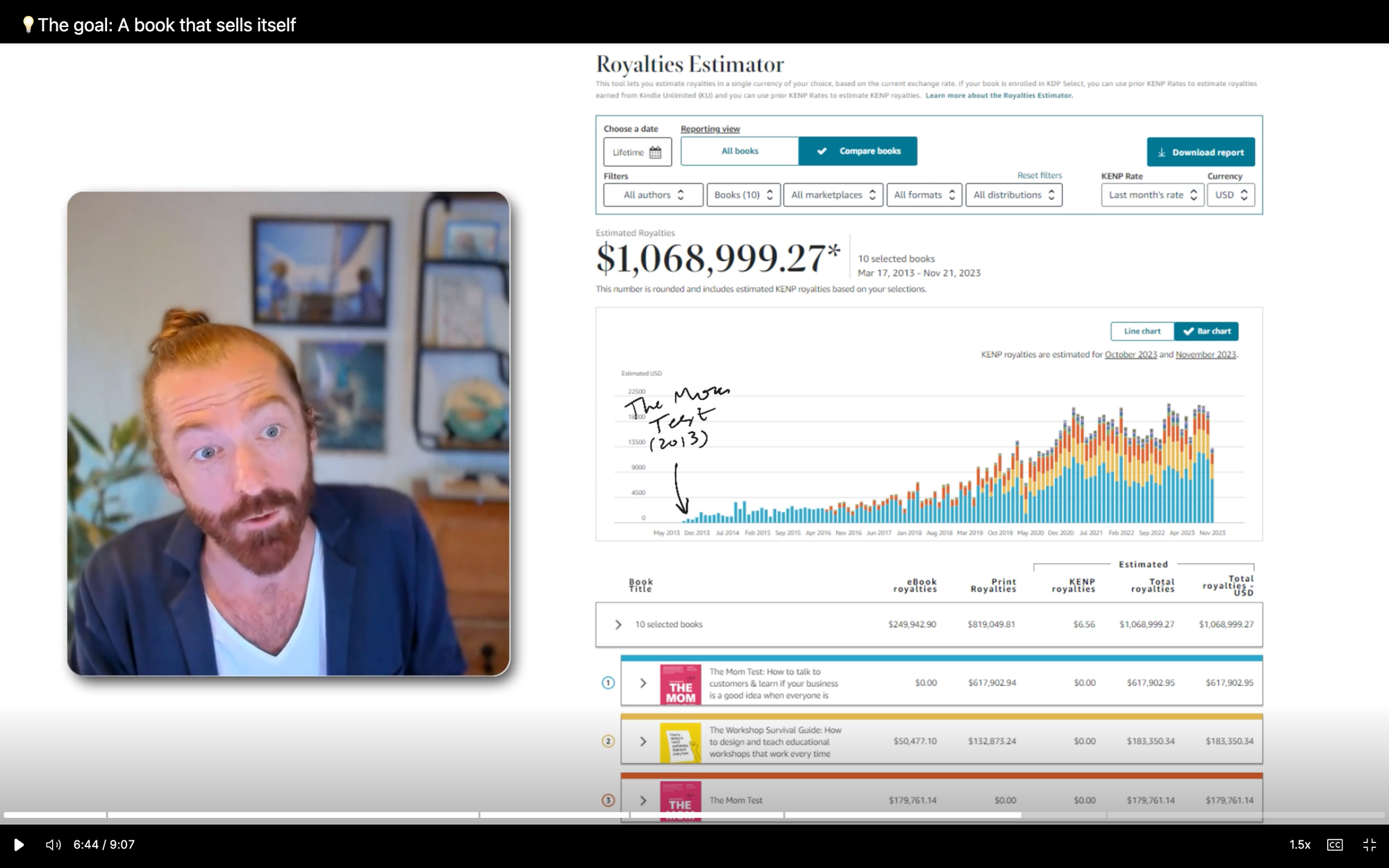Click the $249,942.90 eBook royalties cell
The image size is (1389, 868).
[912, 624]
